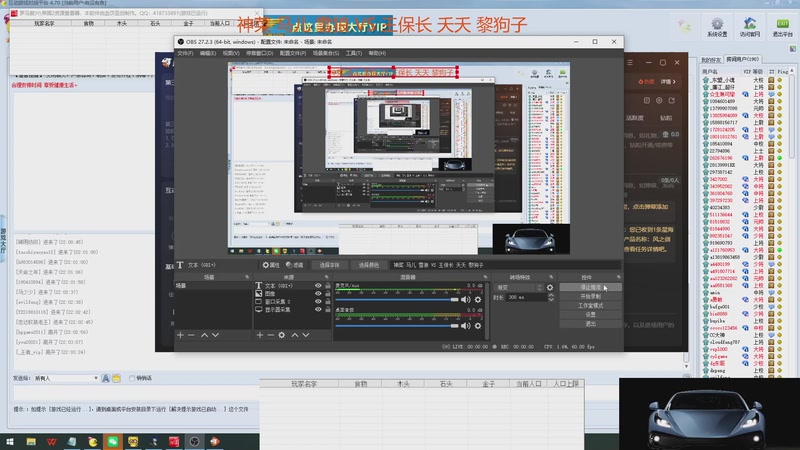Image resolution: width=800 pixels, height=450 pixels.
Task: Add a new source with plus icon
Action: pyautogui.click(x=260, y=335)
